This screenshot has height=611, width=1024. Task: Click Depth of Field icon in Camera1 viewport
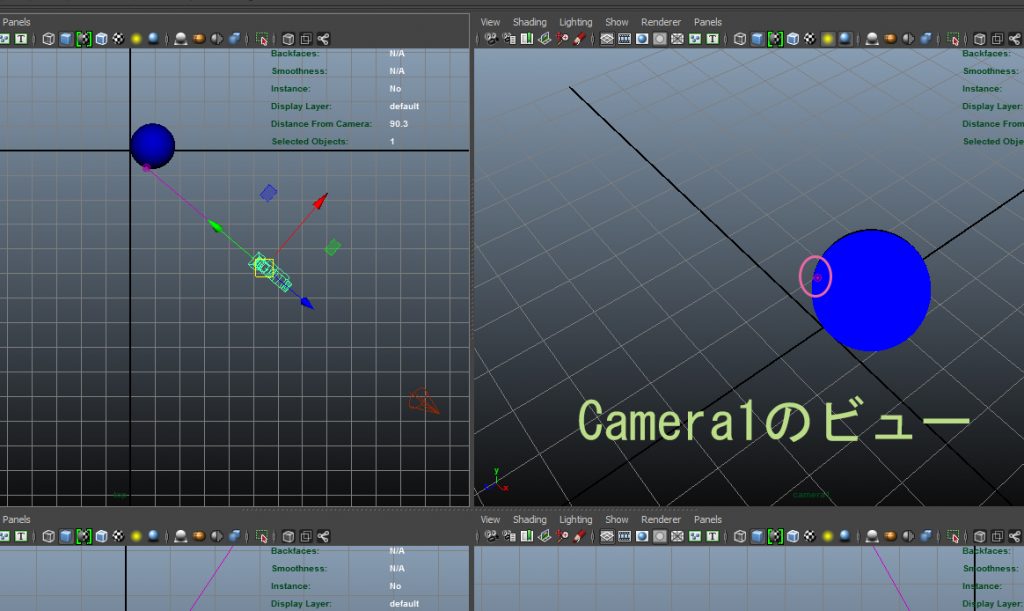click(926, 39)
